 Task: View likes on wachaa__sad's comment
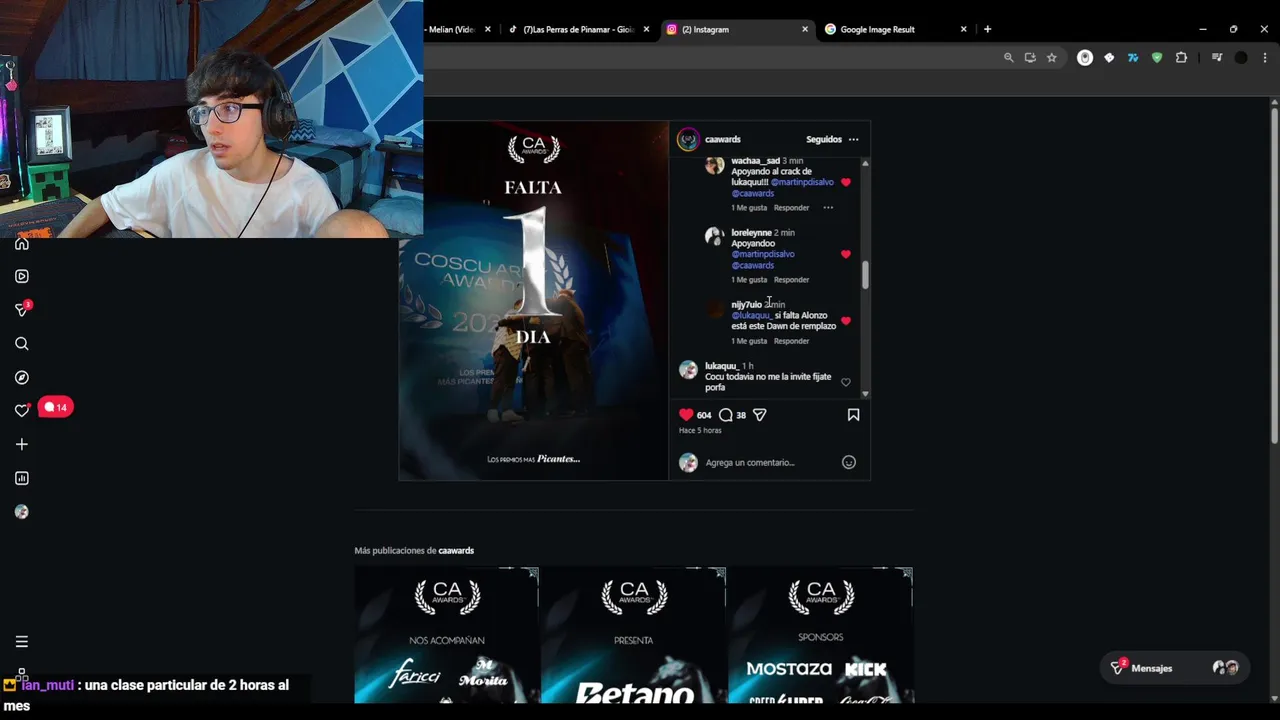(x=749, y=208)
